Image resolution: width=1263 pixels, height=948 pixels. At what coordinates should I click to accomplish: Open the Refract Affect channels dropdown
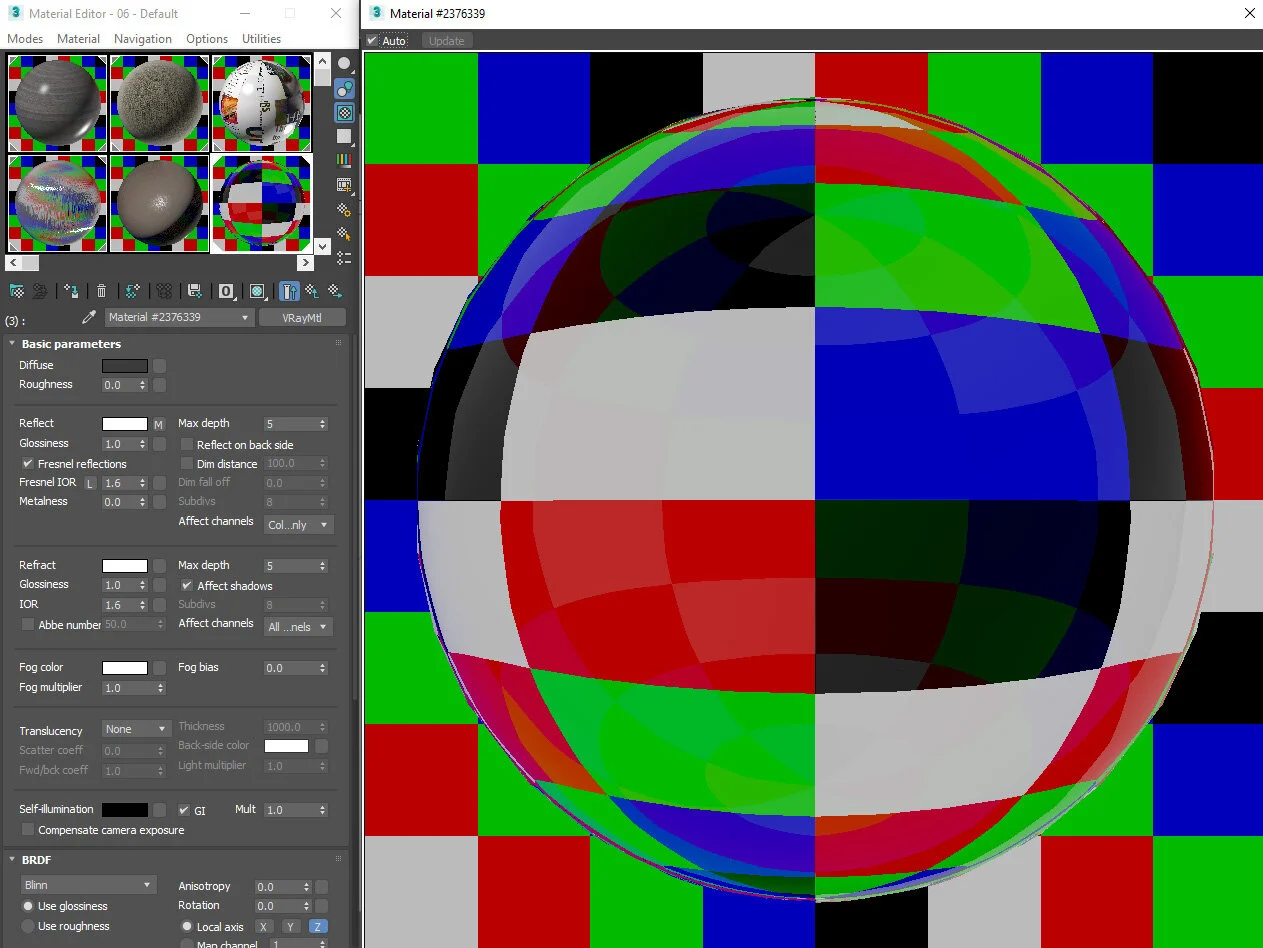[x=299, y=626]
